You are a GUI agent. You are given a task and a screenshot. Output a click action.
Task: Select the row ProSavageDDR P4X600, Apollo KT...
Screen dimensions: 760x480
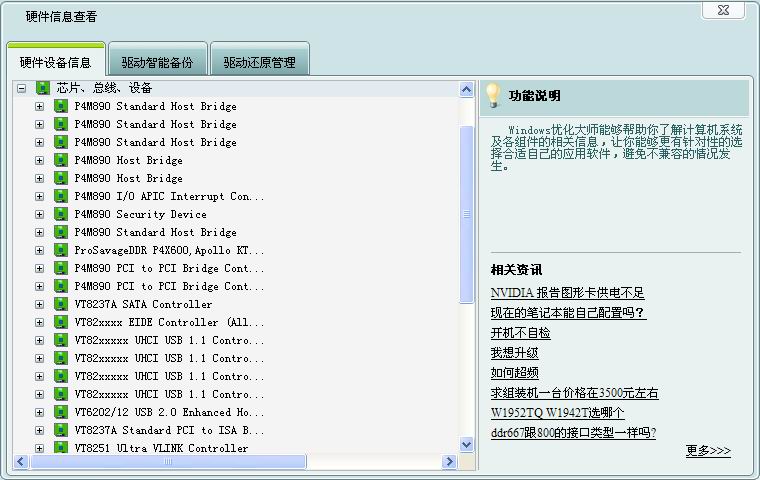tap(169, 251)
